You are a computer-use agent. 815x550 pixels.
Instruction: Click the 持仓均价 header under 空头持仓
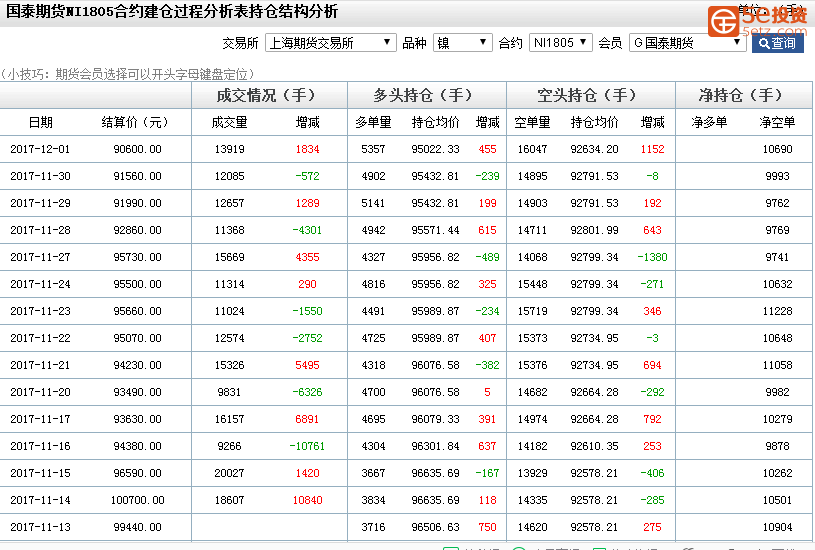coord(595,122)
